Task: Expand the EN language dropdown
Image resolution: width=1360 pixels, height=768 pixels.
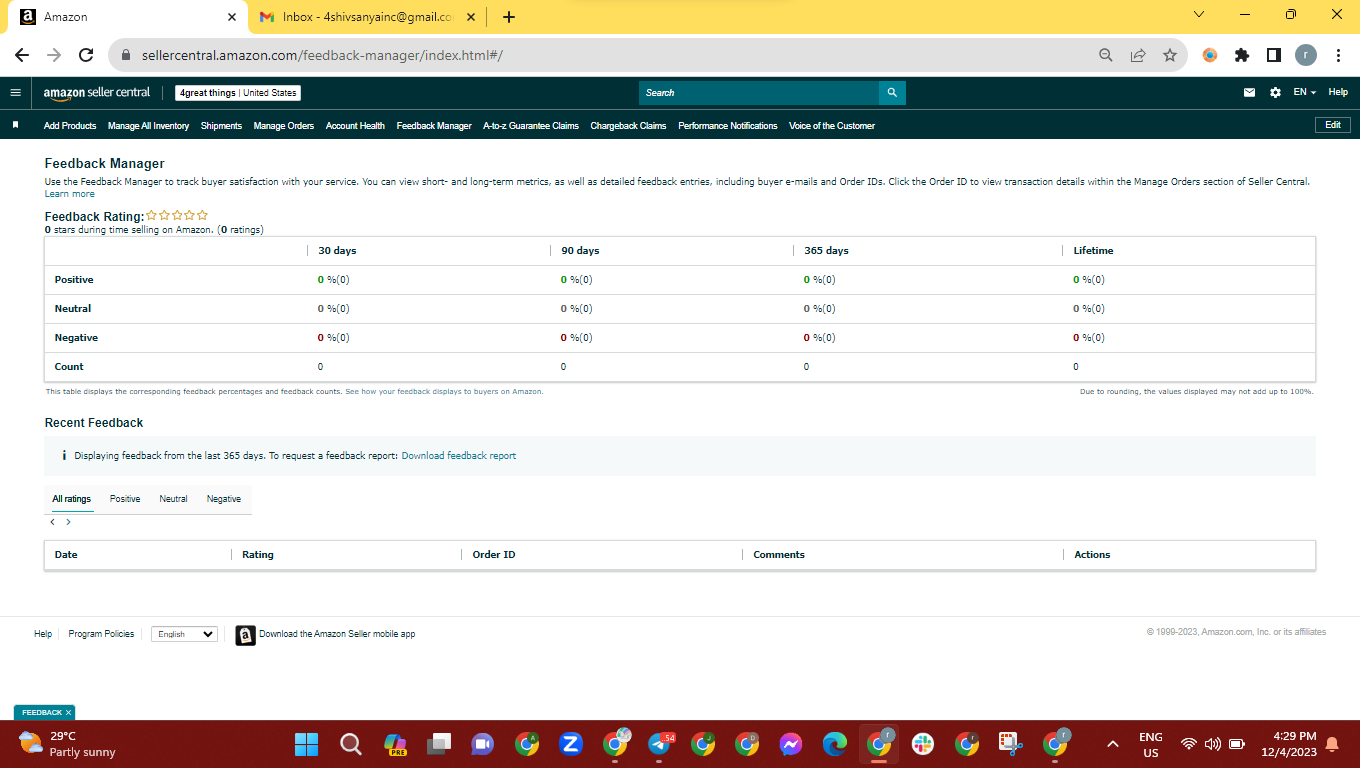Action: (1304, 93)
